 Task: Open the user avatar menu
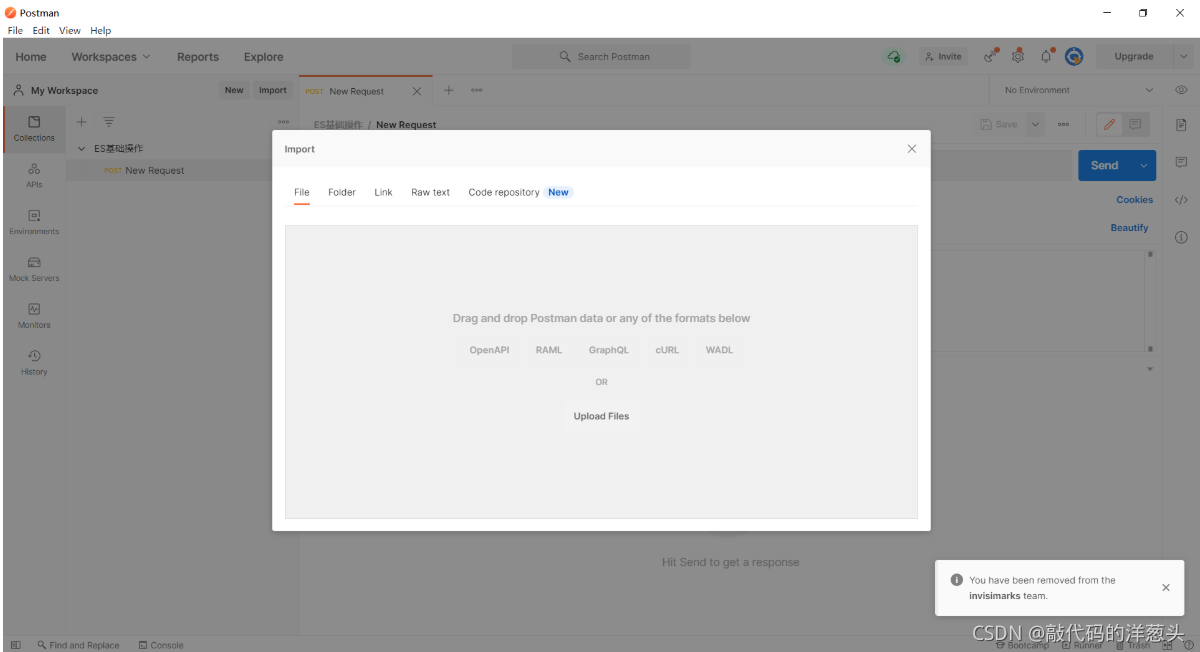1074,57
